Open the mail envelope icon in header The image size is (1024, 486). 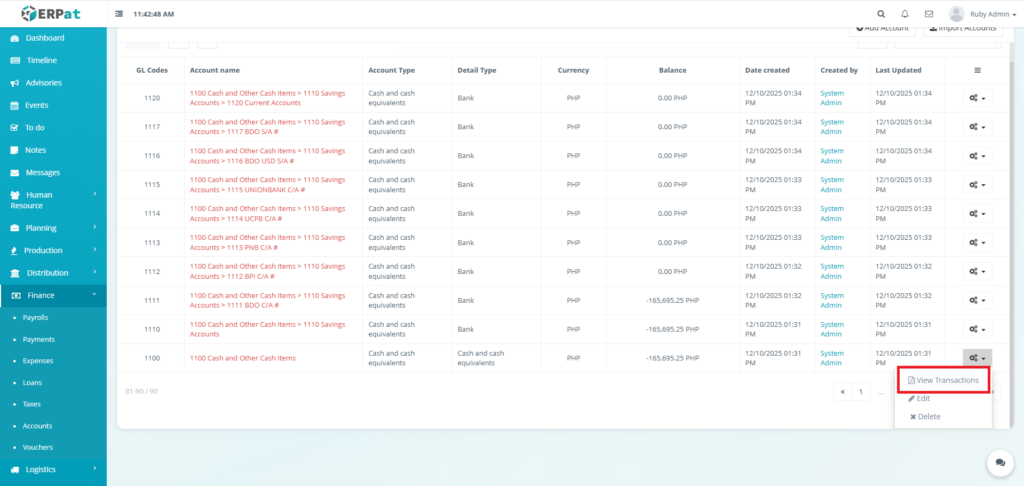click(929, 14)
